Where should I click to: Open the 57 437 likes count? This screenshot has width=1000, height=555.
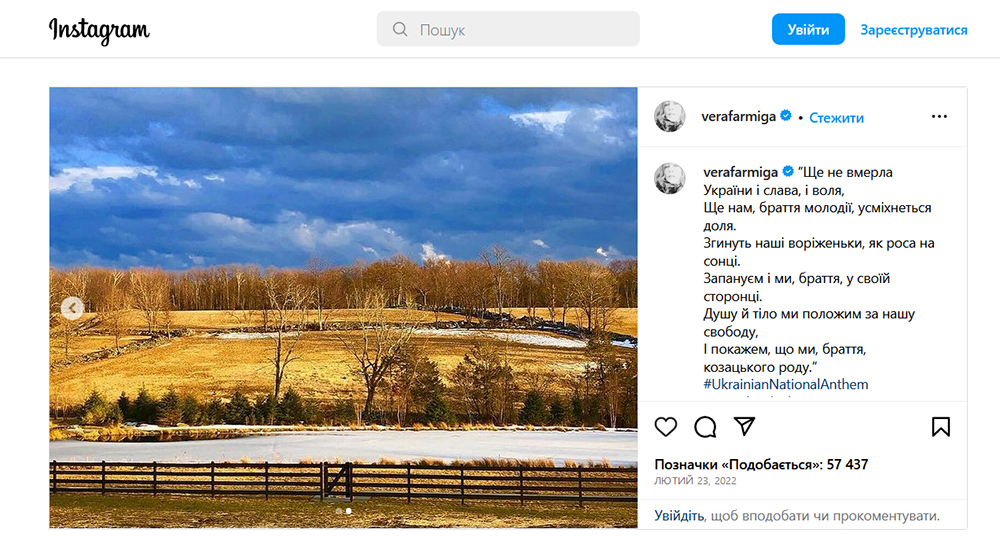pyautogui.click(x=842, y=465)
